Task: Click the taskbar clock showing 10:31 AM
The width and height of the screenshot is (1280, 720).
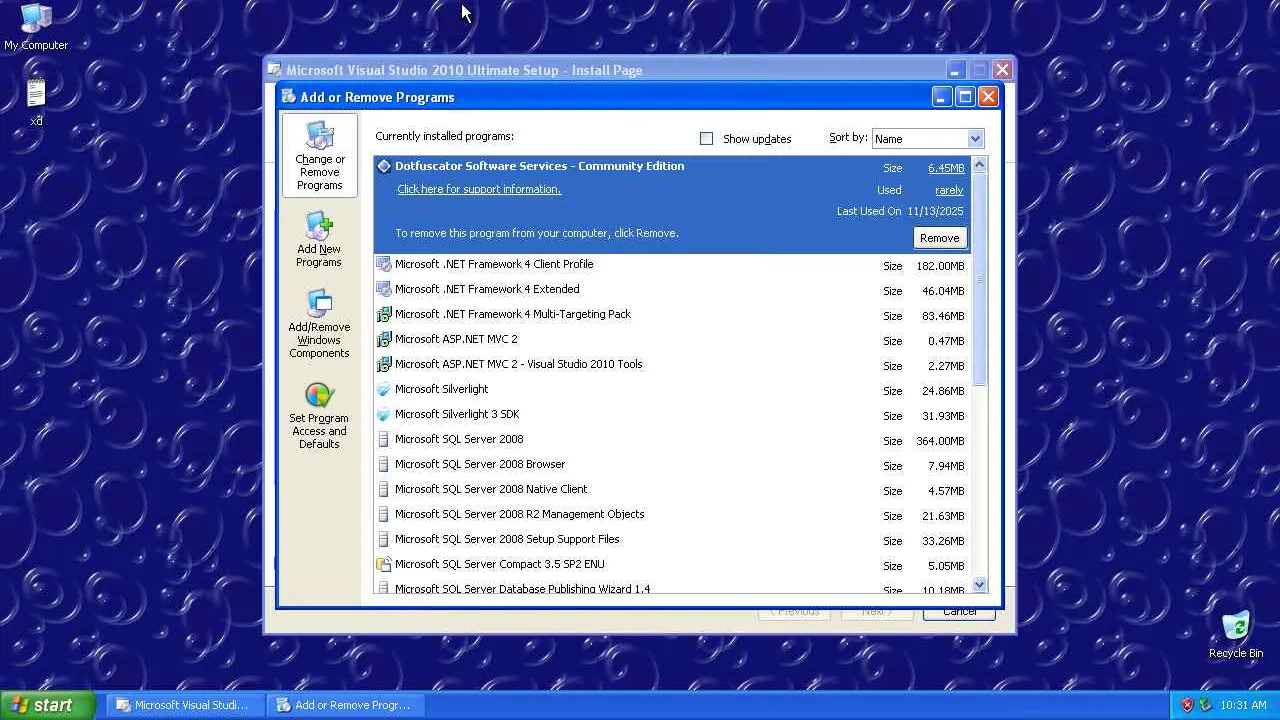Action: pos(1243,705)
